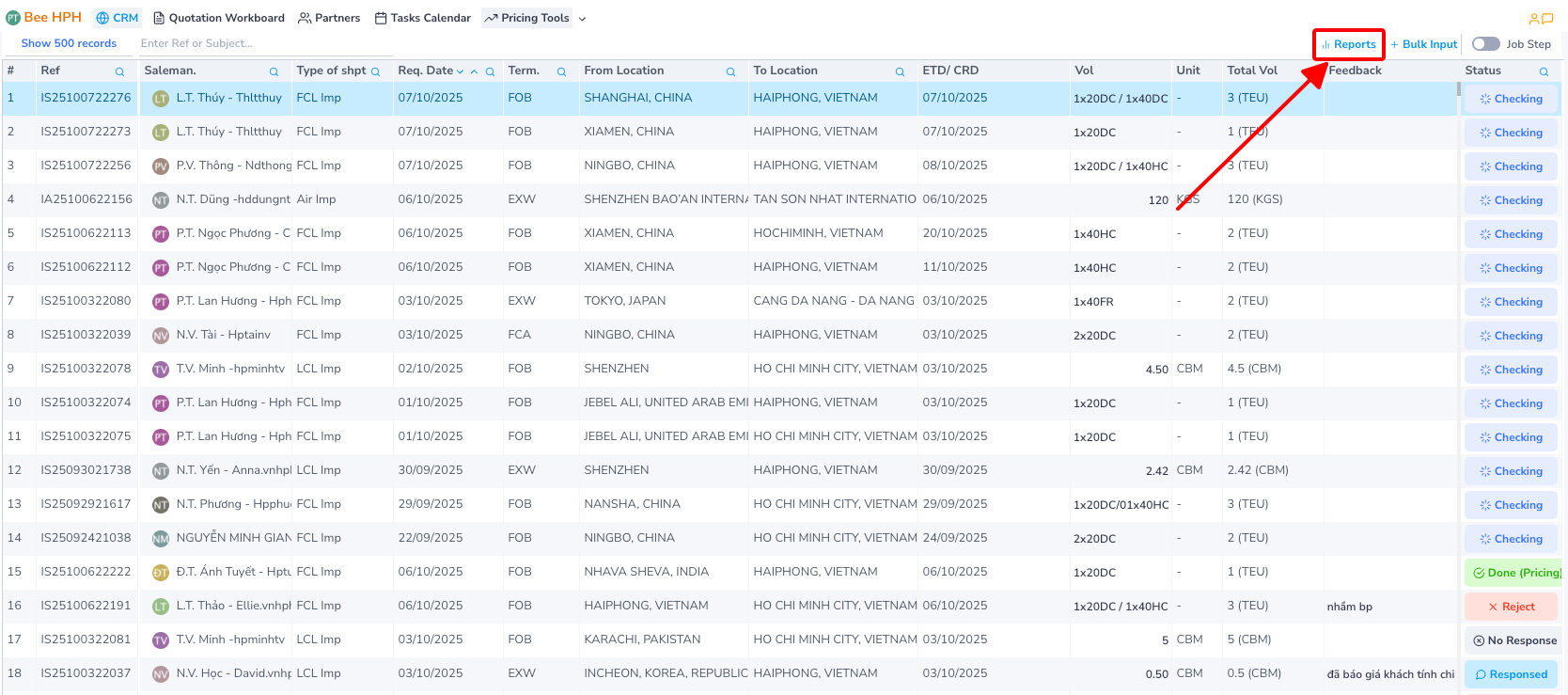Image resolution: width=1568 pixels, height=695 pixels.
Task: Click Show 500 records link
Action: point(69,43)
